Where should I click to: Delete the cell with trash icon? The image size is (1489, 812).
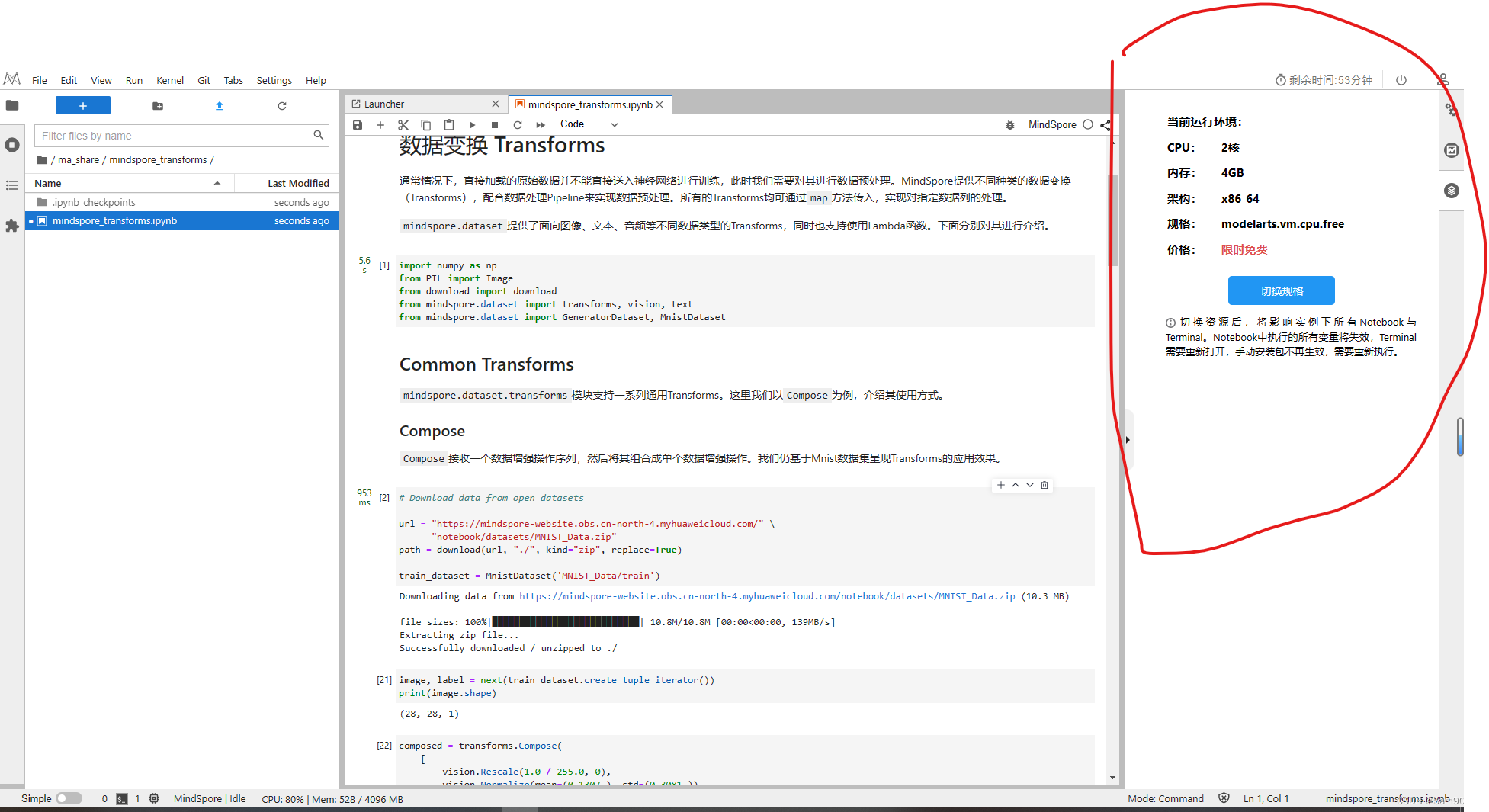pyautogui.click(x=1045, y=485)
